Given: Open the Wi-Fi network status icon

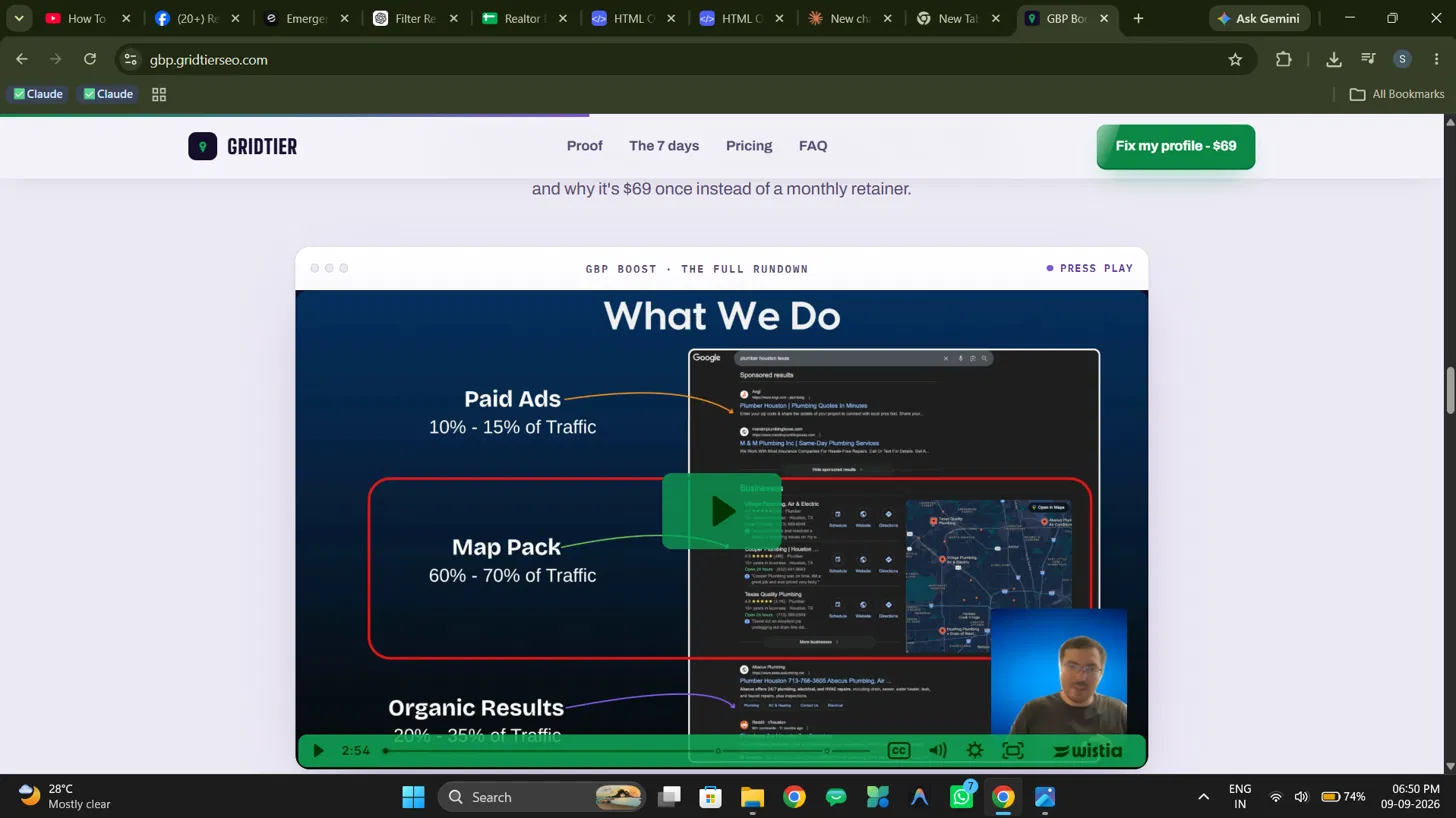Looking at the screenshot, I should 1276,797.
